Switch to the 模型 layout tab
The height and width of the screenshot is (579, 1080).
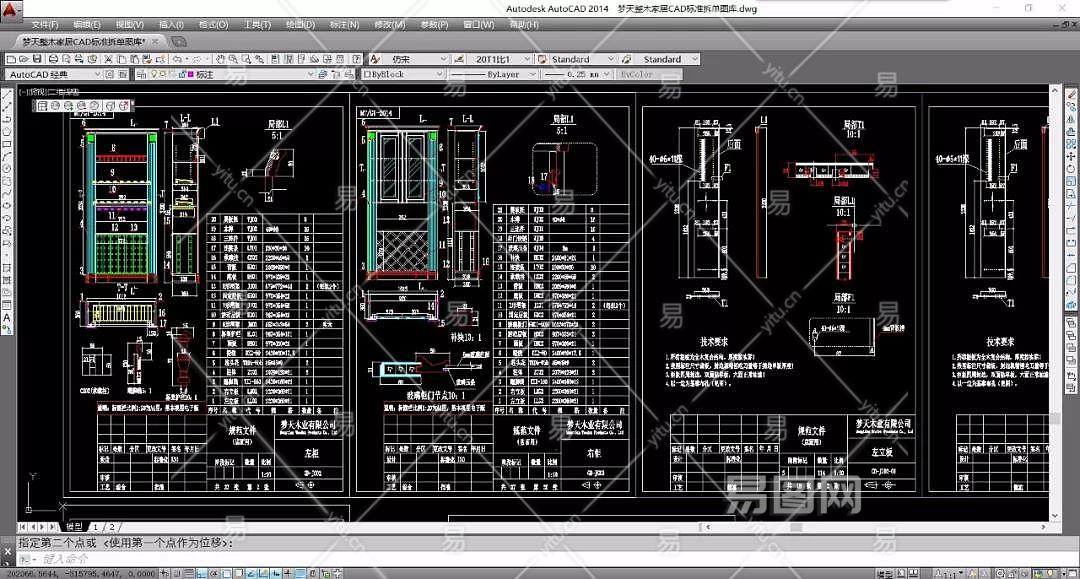coord(75,526)
